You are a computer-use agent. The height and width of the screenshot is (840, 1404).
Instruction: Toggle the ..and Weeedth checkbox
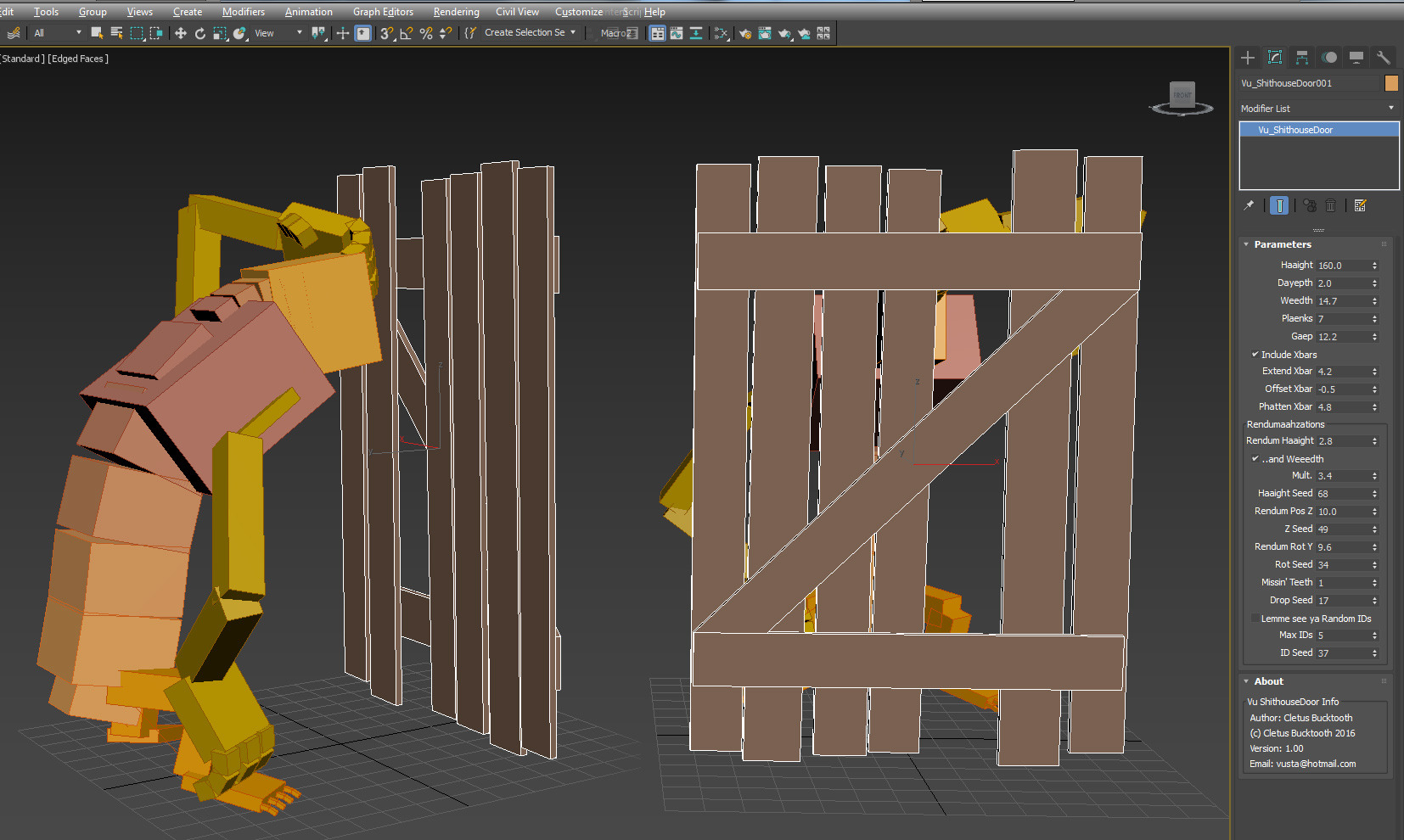[1255, 459]
